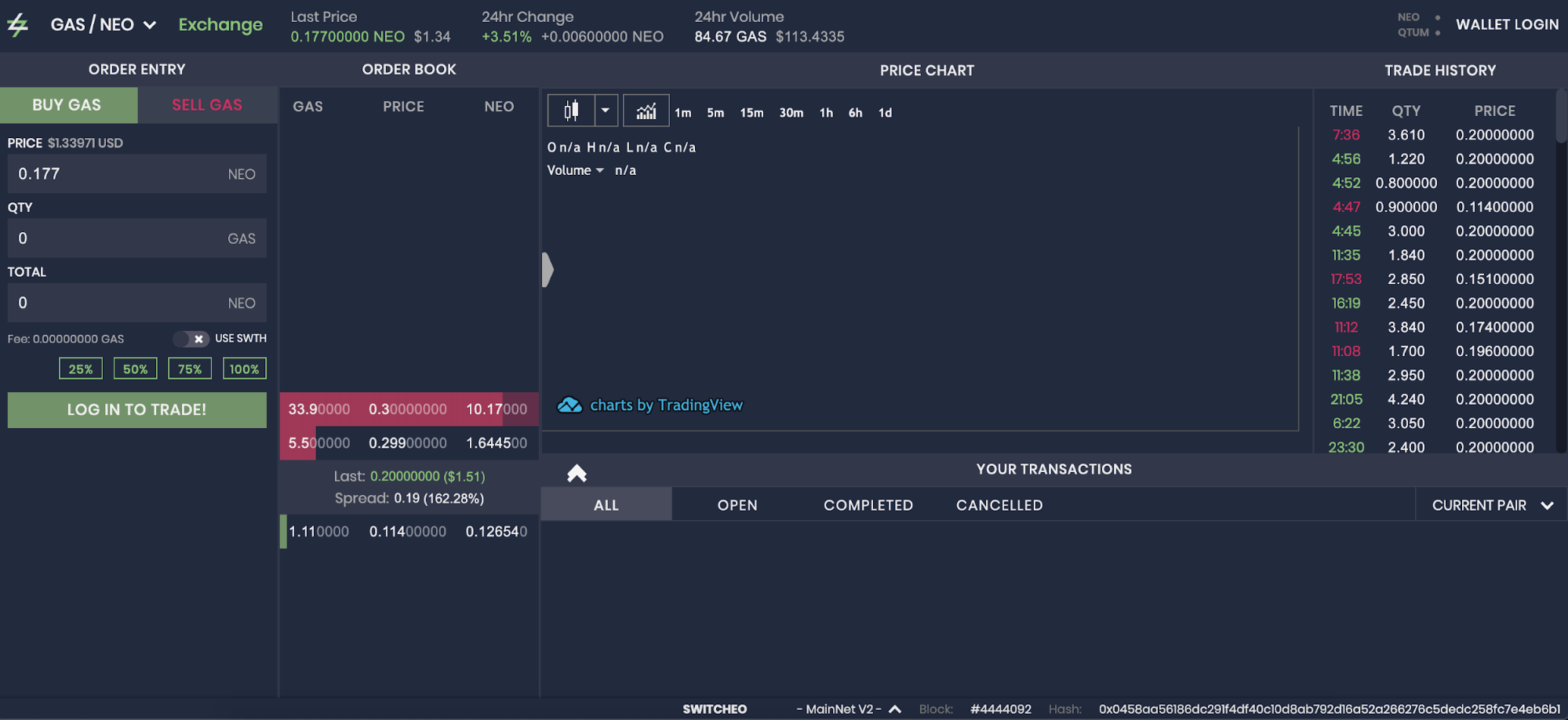Click the TradingView cloud logo
Image resolution: width=1568 pixels, height=720 pixels.
pyautogui.click(x=569, y=405)
